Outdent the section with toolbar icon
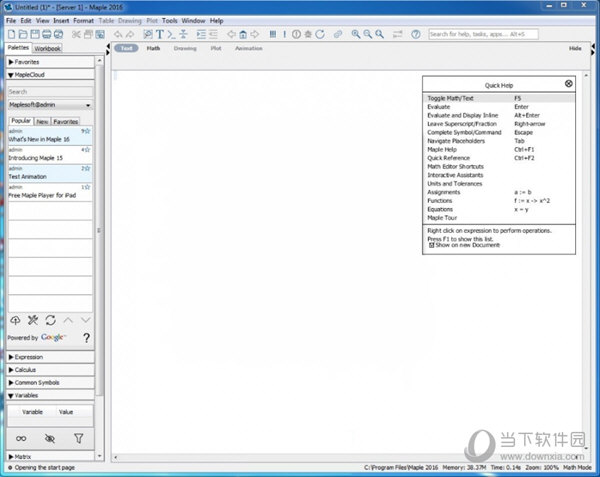Viewport: 600px width, 477px height. pos(213,34)
